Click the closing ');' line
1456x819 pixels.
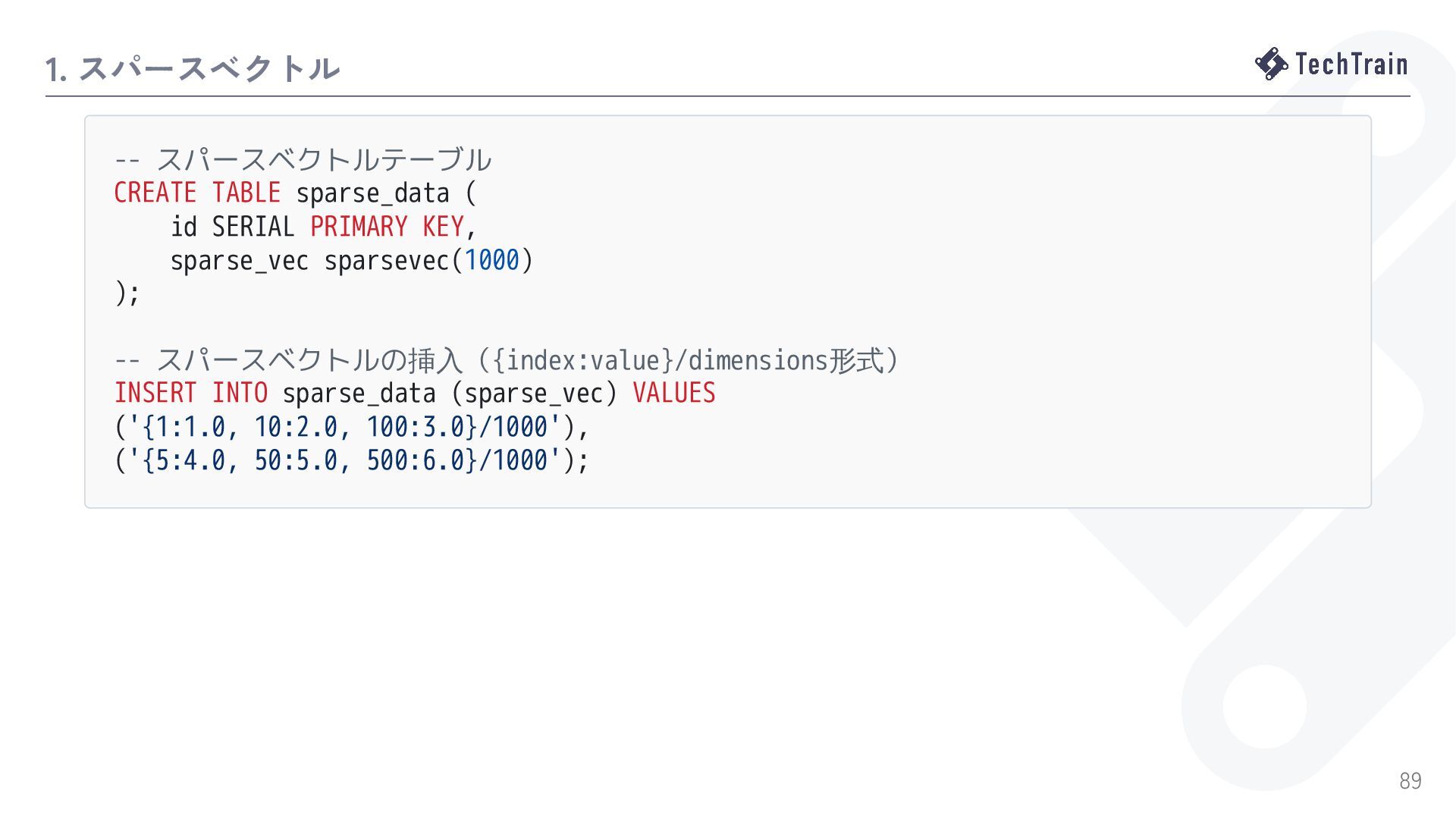(127, 293)
